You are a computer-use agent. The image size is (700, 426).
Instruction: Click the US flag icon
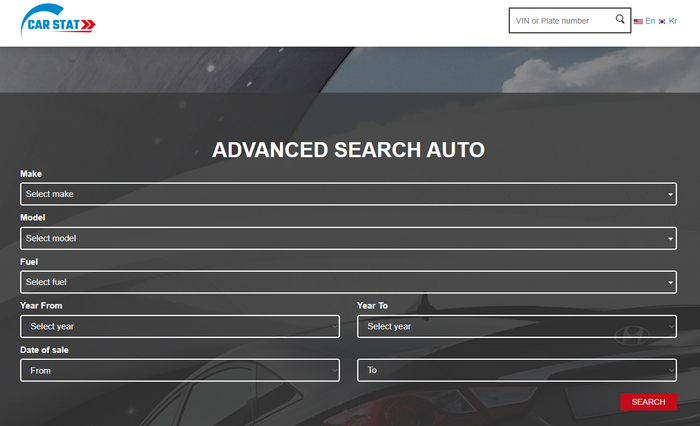(x=638, y=21)
